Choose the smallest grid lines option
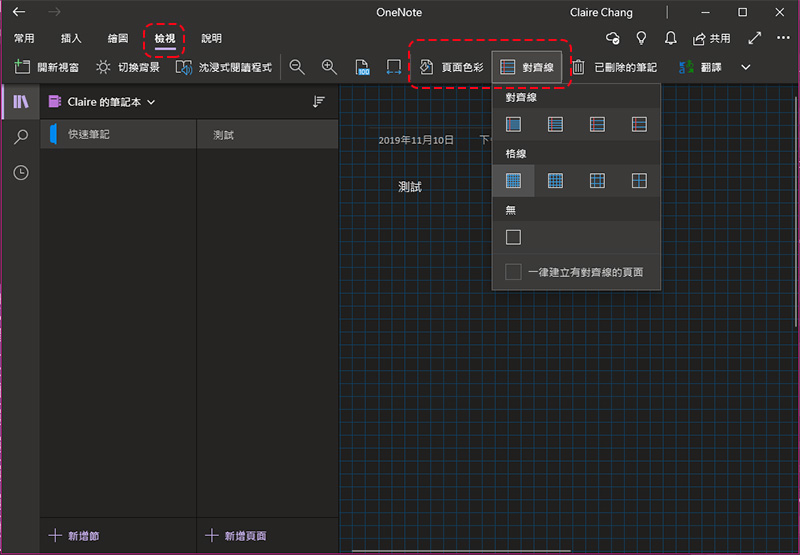The width and height of the screenshot is (800, 555). (513, 181)
